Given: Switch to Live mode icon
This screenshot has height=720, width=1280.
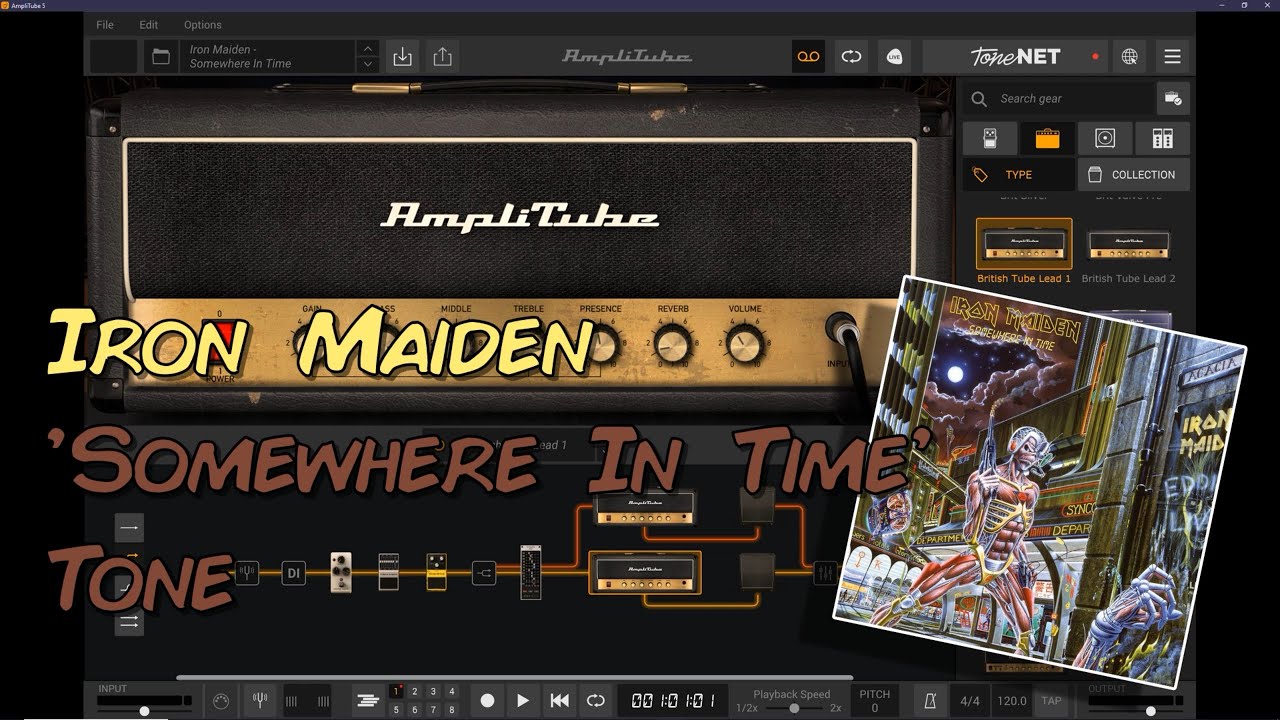Looking at the screenshot, I should pyautogui.click(x=894, y=56).
